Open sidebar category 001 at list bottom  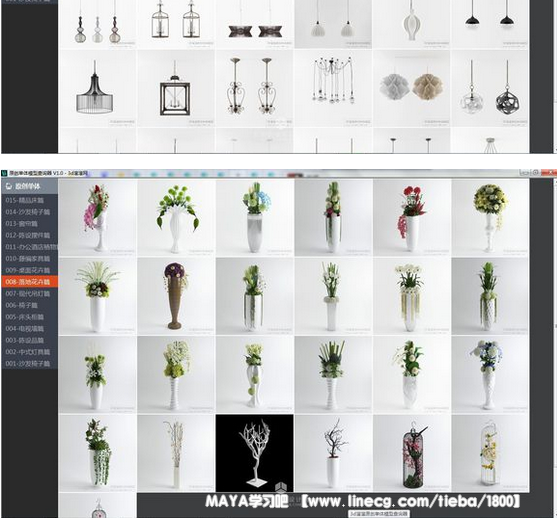pyautogui.click(x=29, y=364)
